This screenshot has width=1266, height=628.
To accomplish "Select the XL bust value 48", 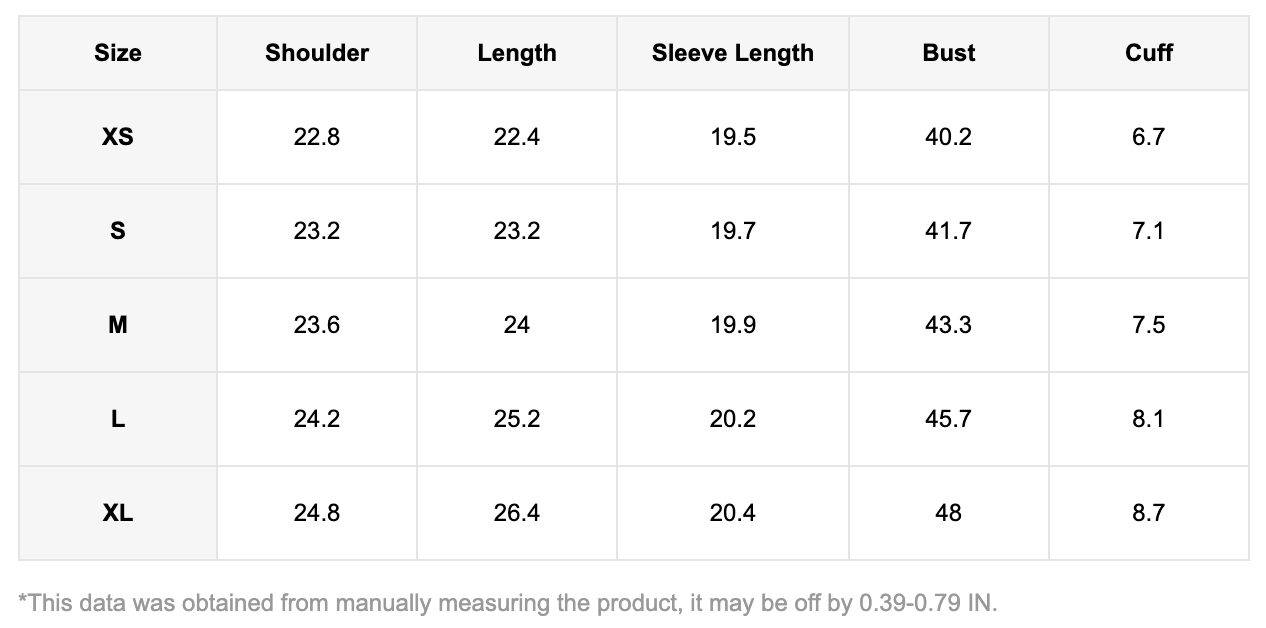I will [949, 513].
